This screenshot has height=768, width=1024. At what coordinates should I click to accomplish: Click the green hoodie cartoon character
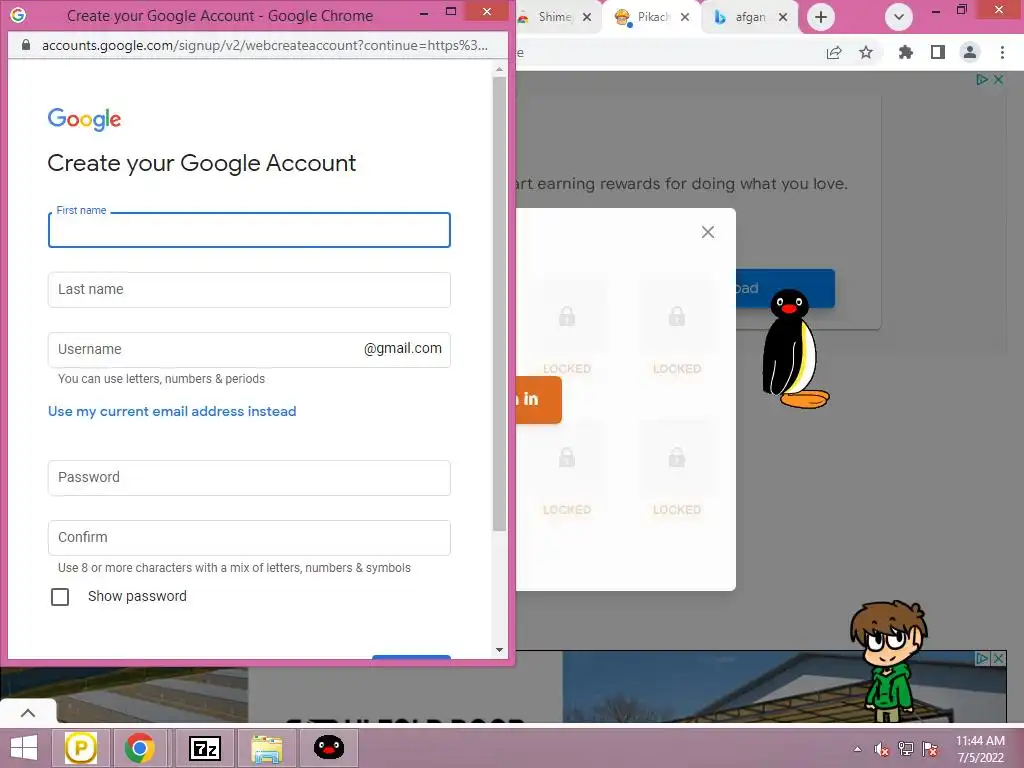tap(889, 661)
